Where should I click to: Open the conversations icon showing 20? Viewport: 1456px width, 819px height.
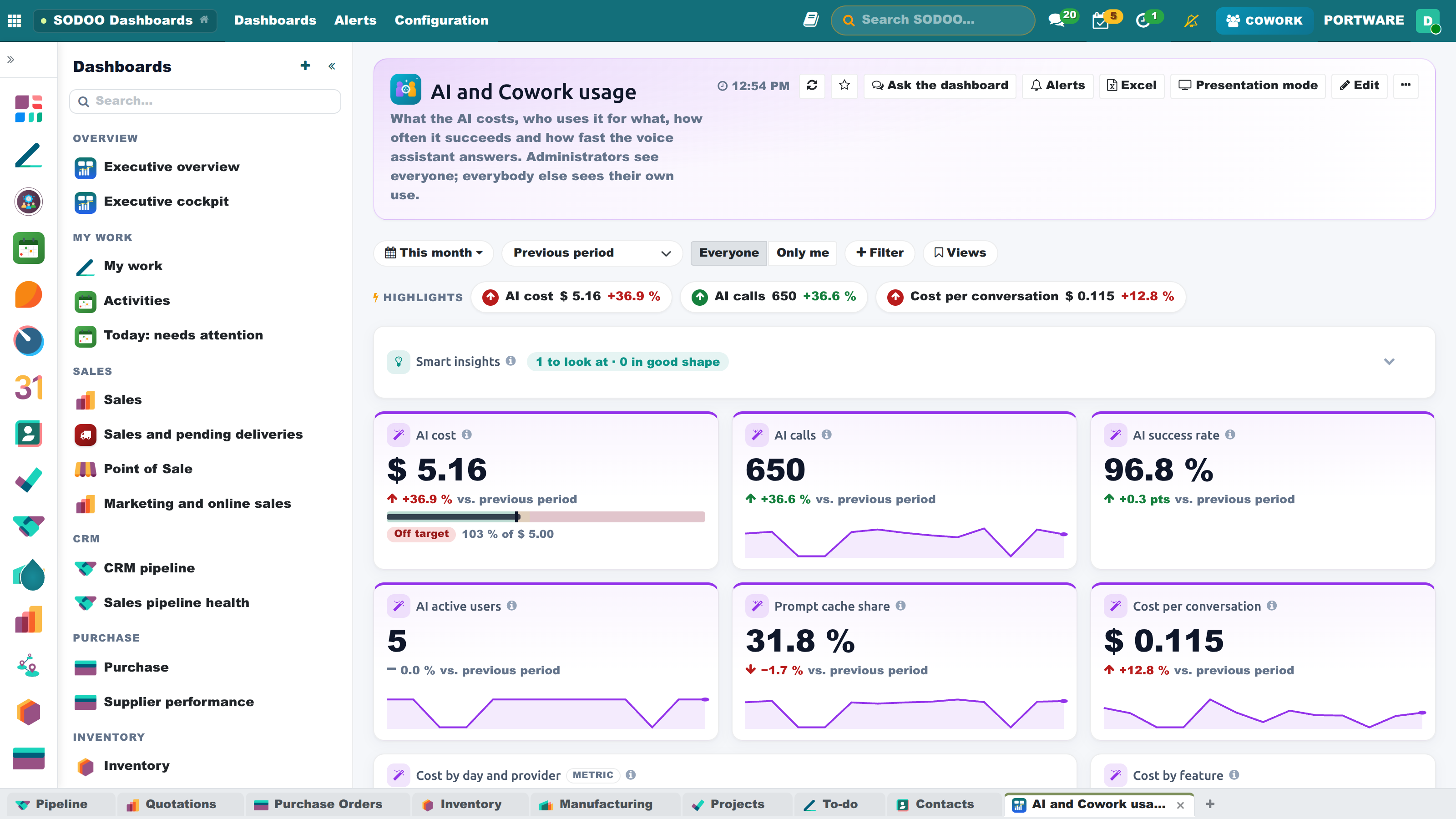1060,20
